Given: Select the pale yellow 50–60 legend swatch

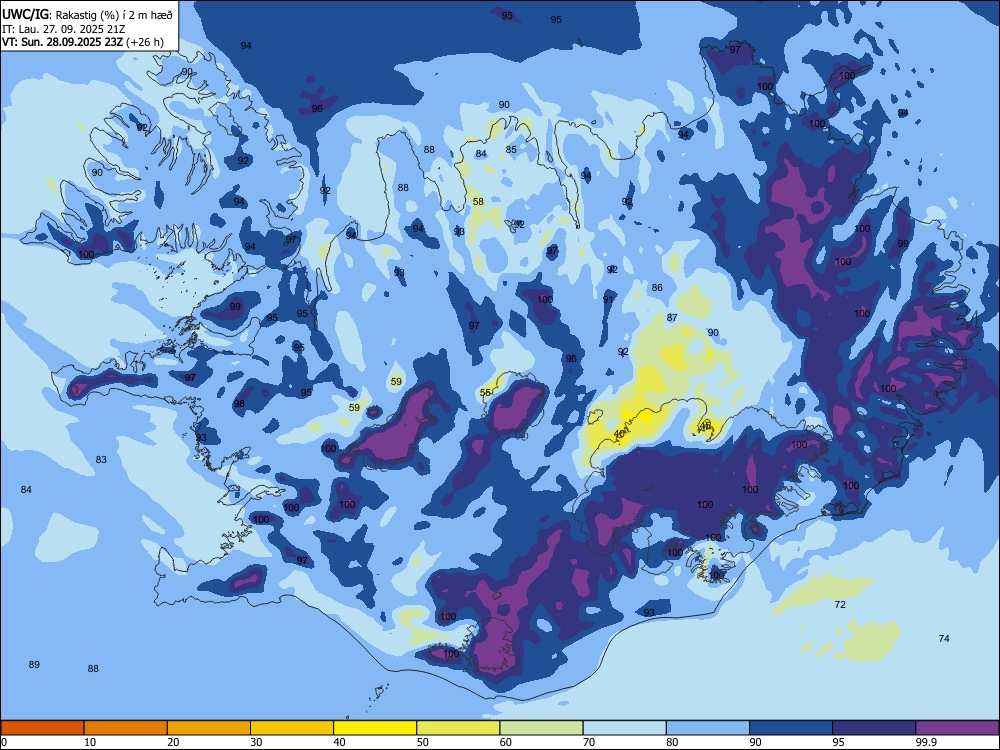Looking at the screenshot, I should pos(459,728).
